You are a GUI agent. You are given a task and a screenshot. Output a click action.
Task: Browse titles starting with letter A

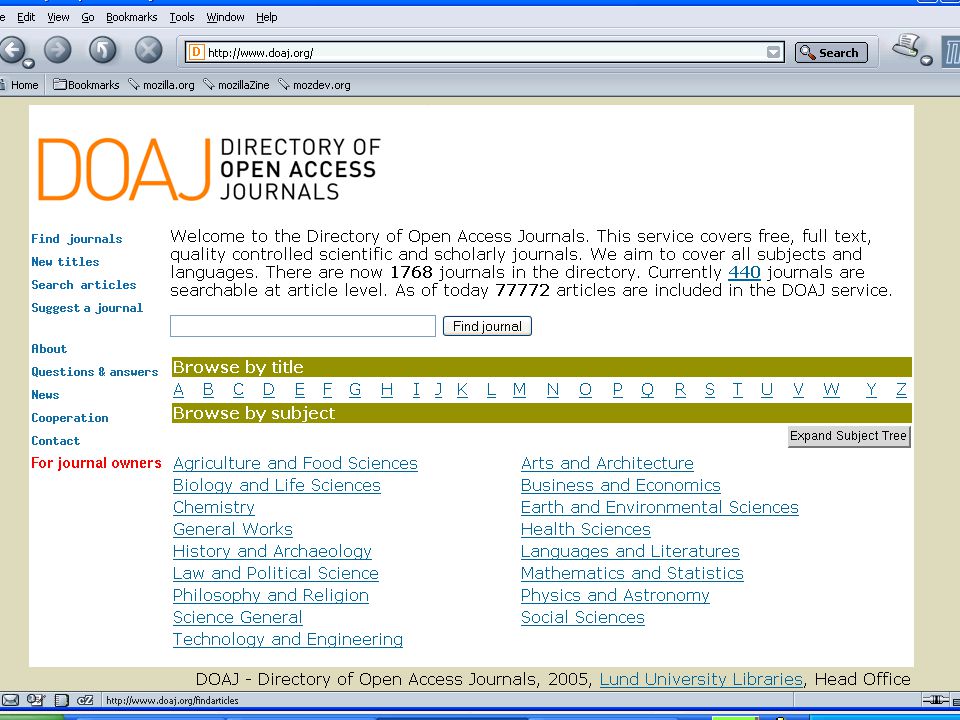tap(179, 389)
